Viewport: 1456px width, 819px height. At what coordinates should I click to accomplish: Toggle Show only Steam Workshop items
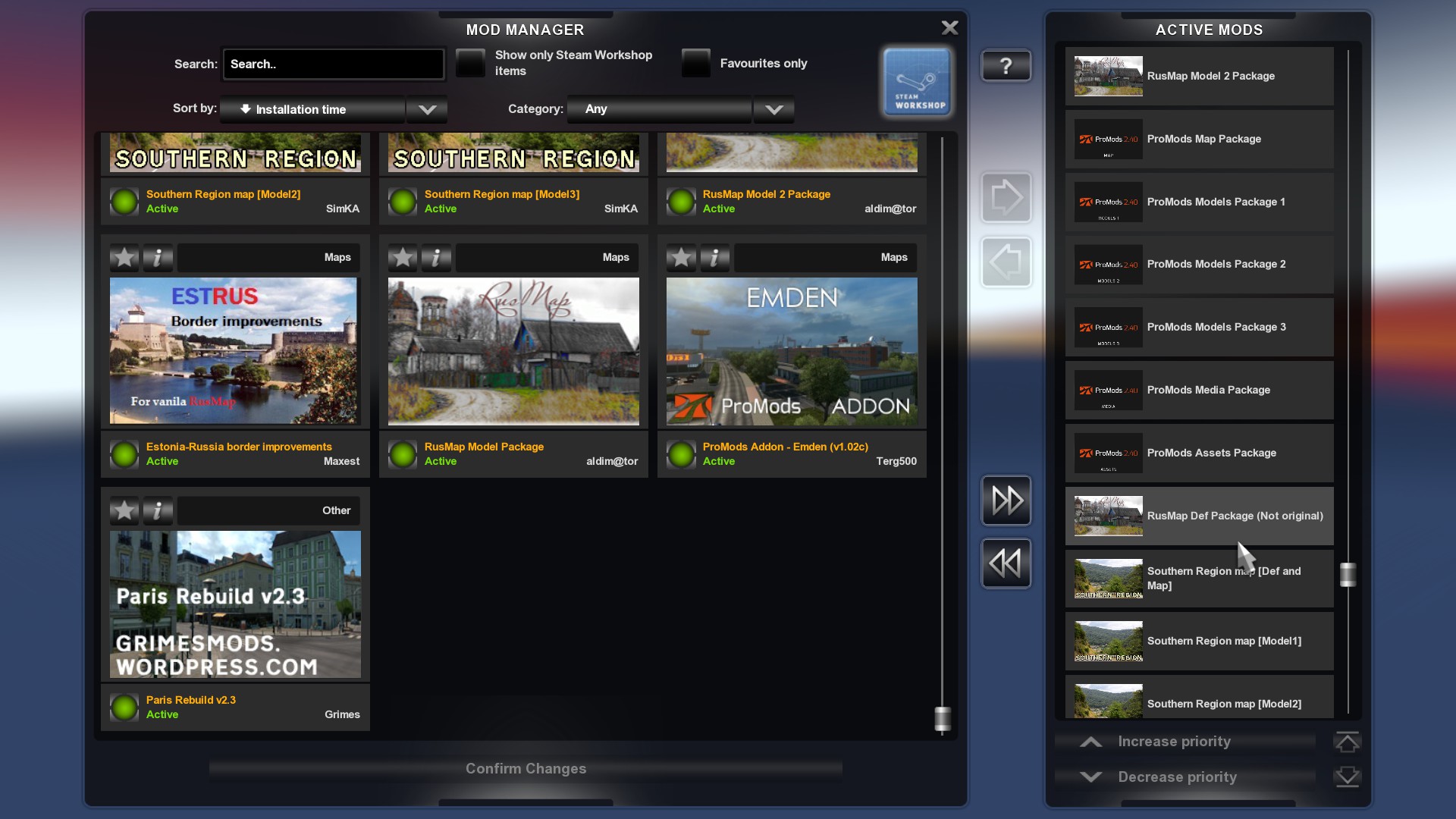point(470,63)
